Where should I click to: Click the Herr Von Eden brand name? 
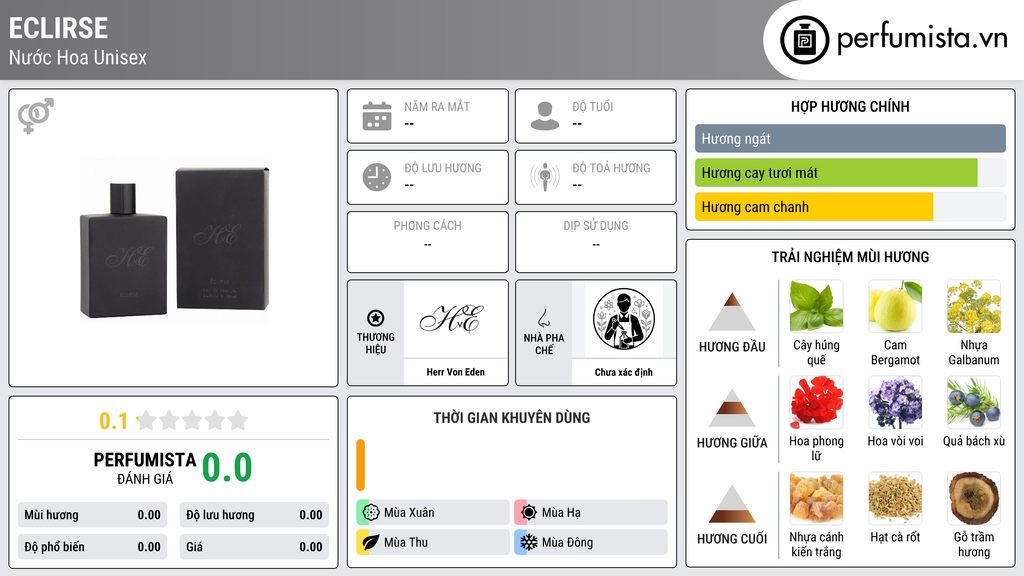(x=456, y=372)
